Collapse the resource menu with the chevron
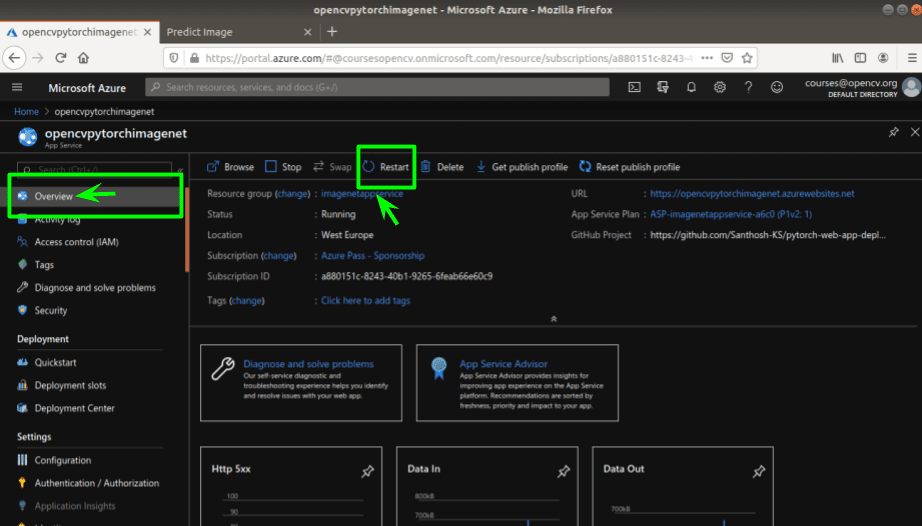 click(x=180, y=170)
